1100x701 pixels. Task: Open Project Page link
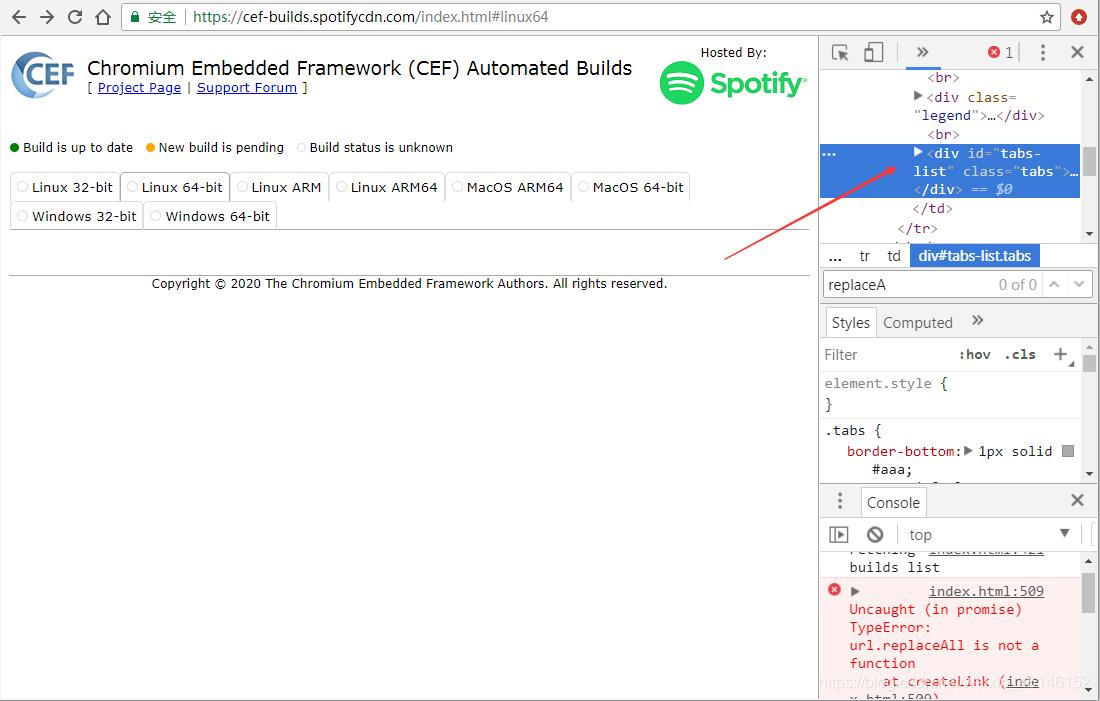(139, 88)
